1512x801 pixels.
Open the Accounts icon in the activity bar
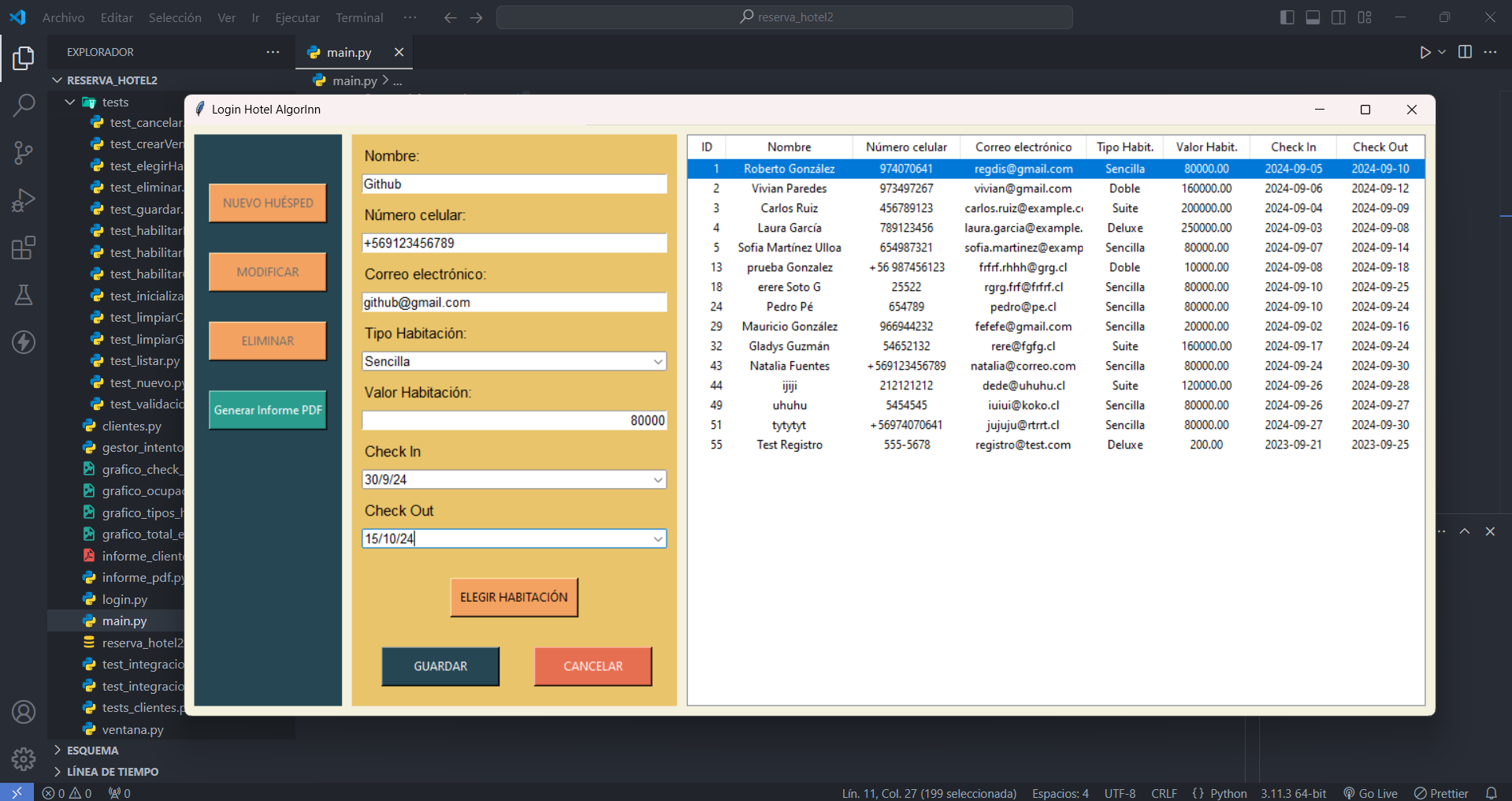[x=23, y=712]
